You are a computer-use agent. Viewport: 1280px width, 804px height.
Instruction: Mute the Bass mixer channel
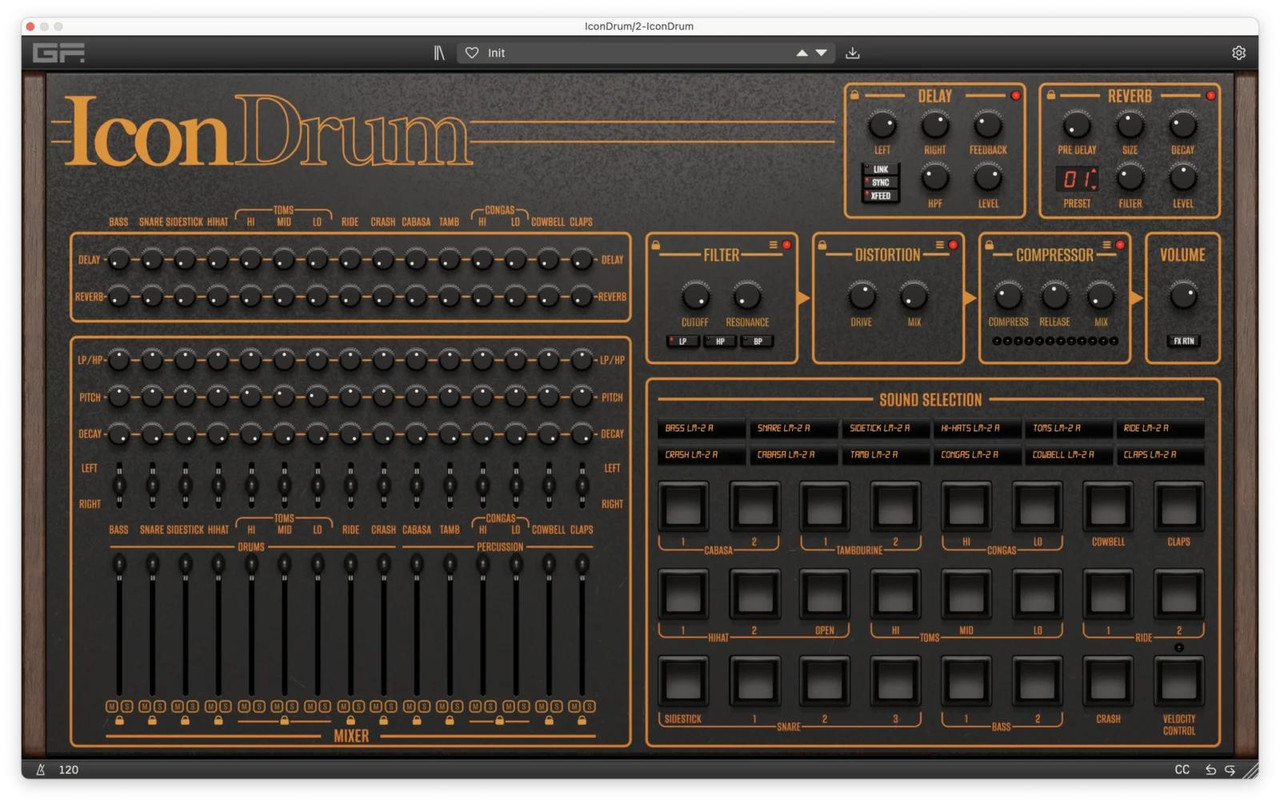(x=112, y=706)
